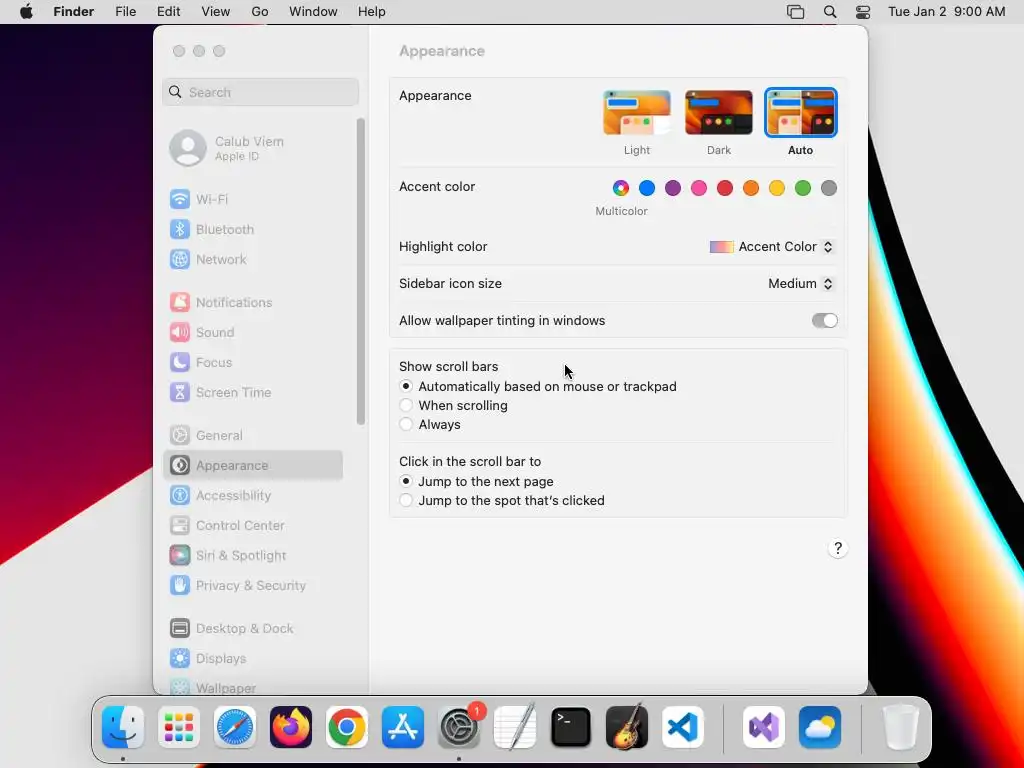Open Control Center in menu bar
This screenshot has height=768, width=1024.
click(x=863, y=12)
